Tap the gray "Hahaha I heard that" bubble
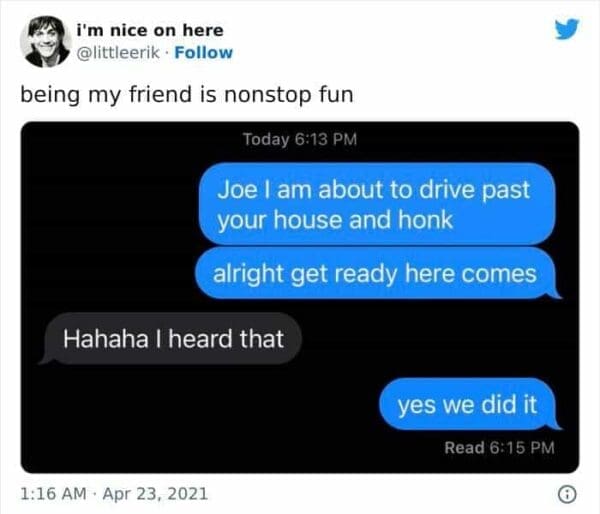The height and width of the screenshot is (514, 600). pyautogui.click(x=173, y=338)
